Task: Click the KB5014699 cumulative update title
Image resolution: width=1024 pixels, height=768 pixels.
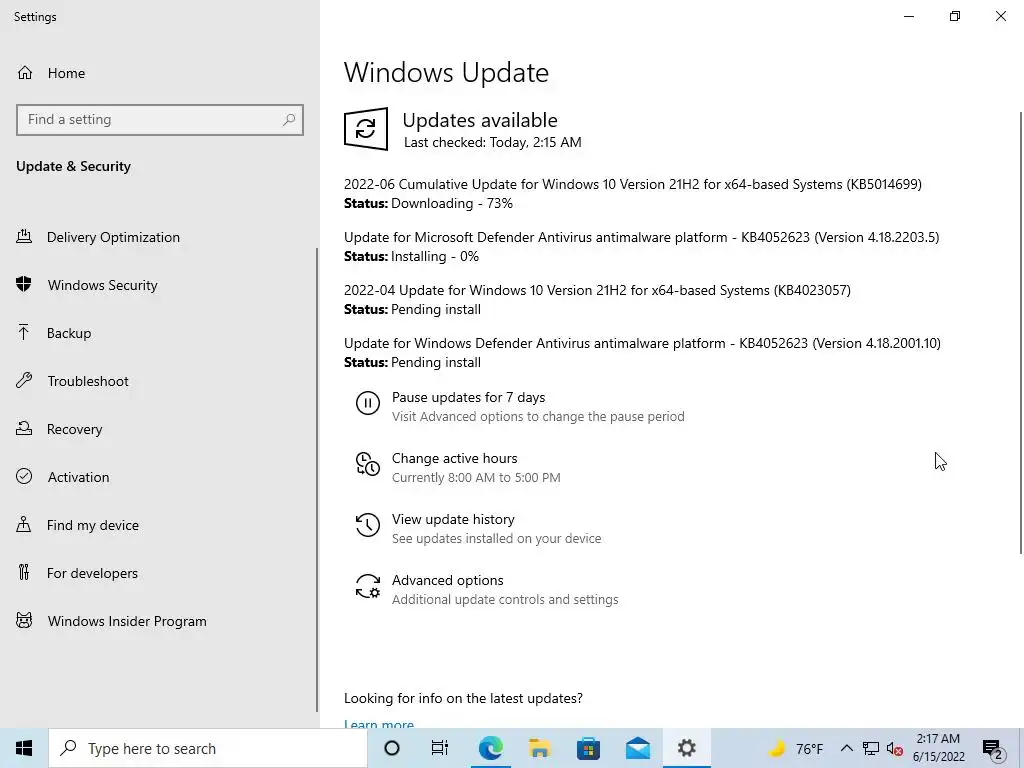Action: 633,184
